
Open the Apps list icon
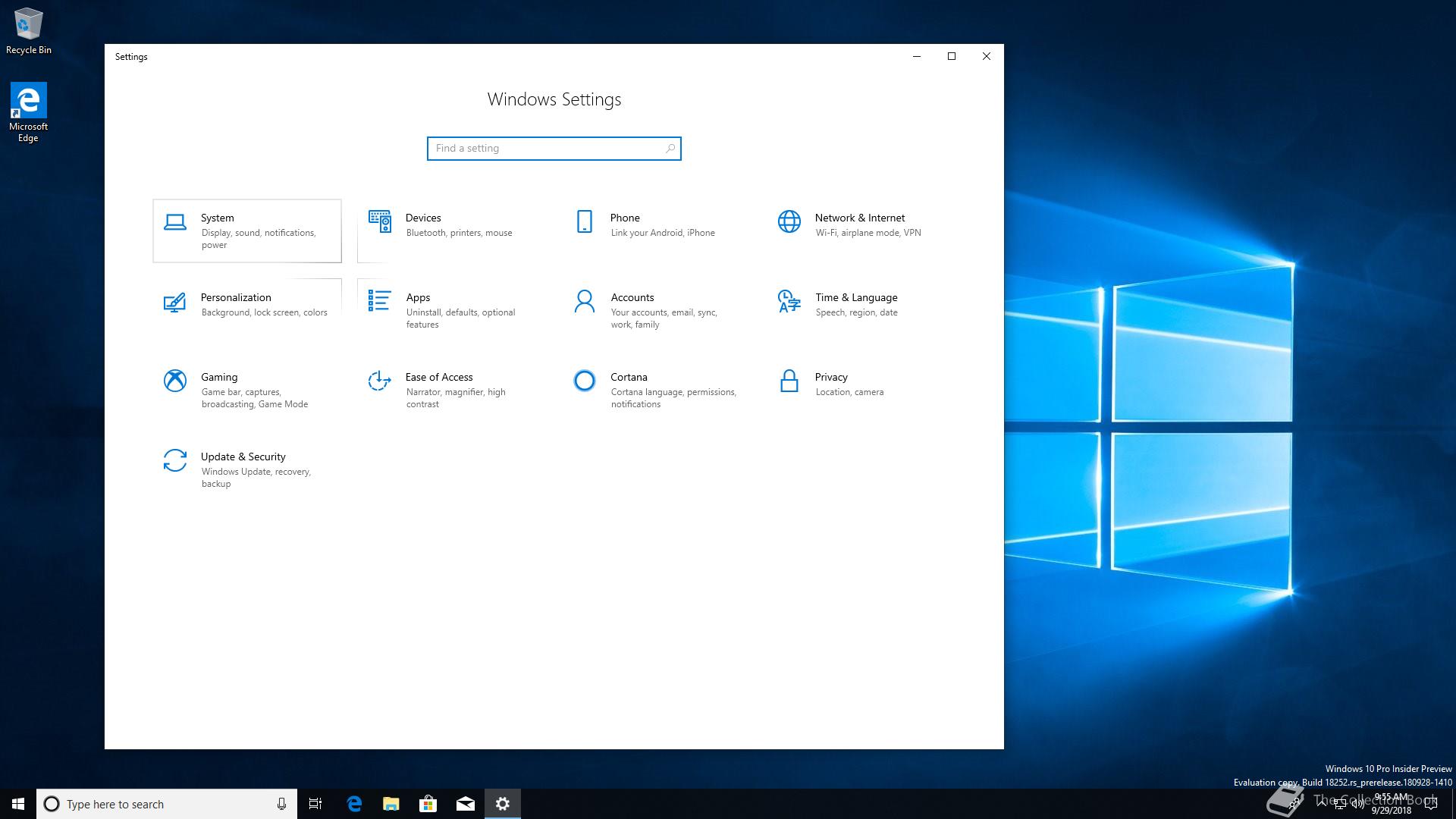click(x=380, y=301)
